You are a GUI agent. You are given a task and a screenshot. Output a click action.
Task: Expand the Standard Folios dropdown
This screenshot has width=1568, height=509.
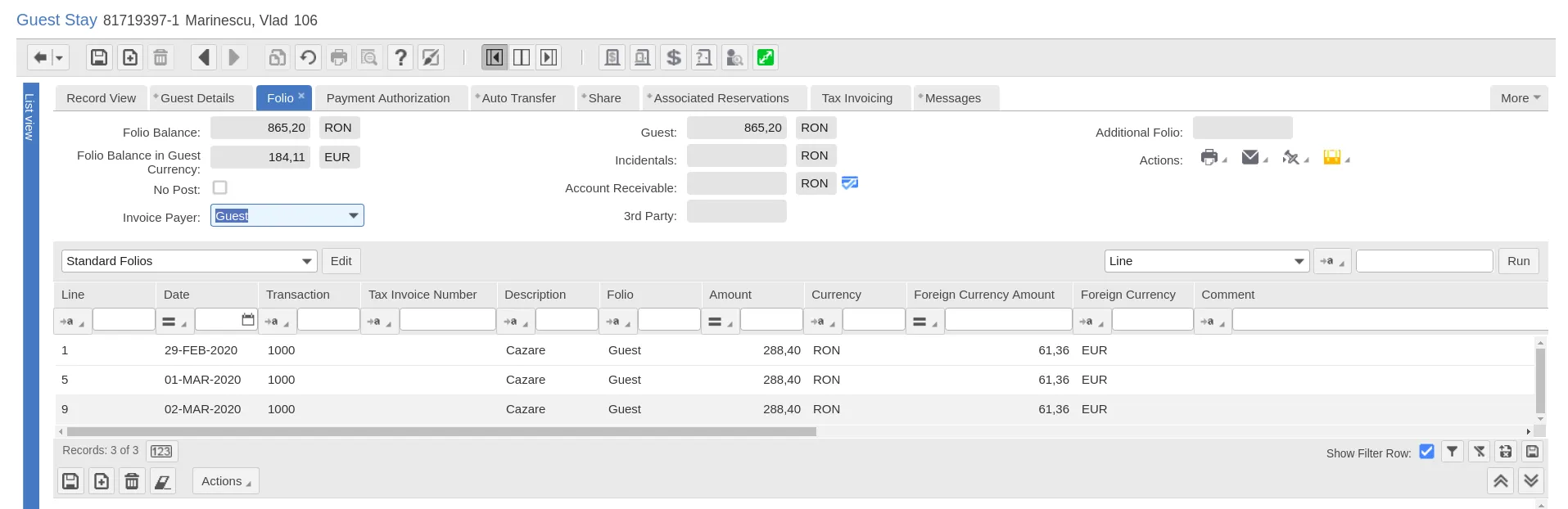[189, 261]
